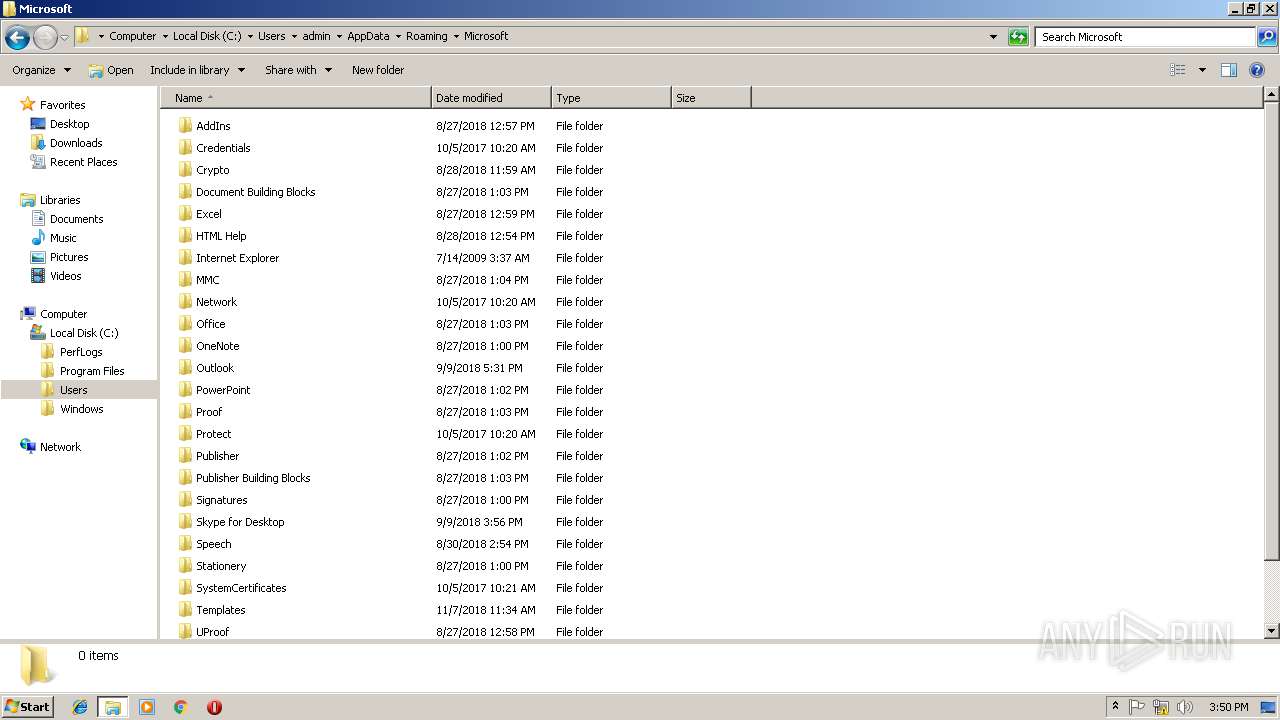Select the Outlook folder icon
1280x720 pixels.
click(x=185, y=368)
